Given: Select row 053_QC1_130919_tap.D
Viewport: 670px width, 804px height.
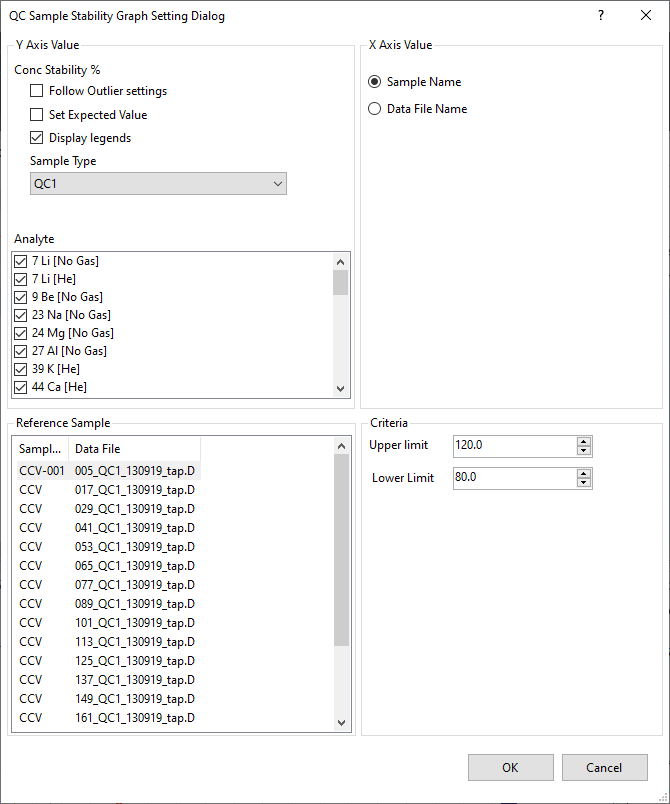Looking at the screenshot, I should click(x=107, y=547).
